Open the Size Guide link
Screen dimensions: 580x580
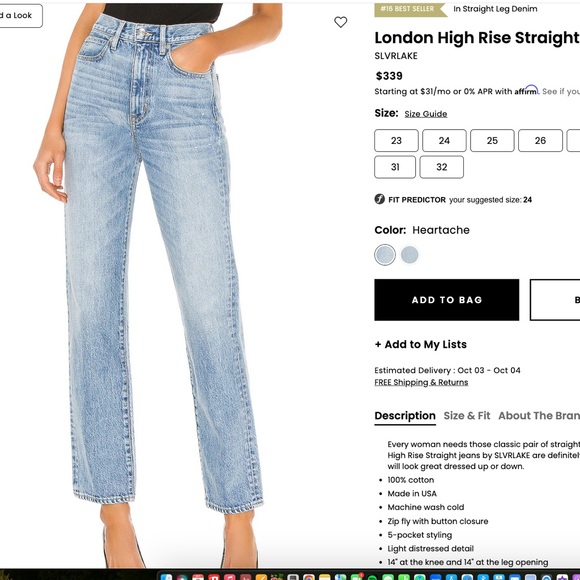(x=425, y=114)
